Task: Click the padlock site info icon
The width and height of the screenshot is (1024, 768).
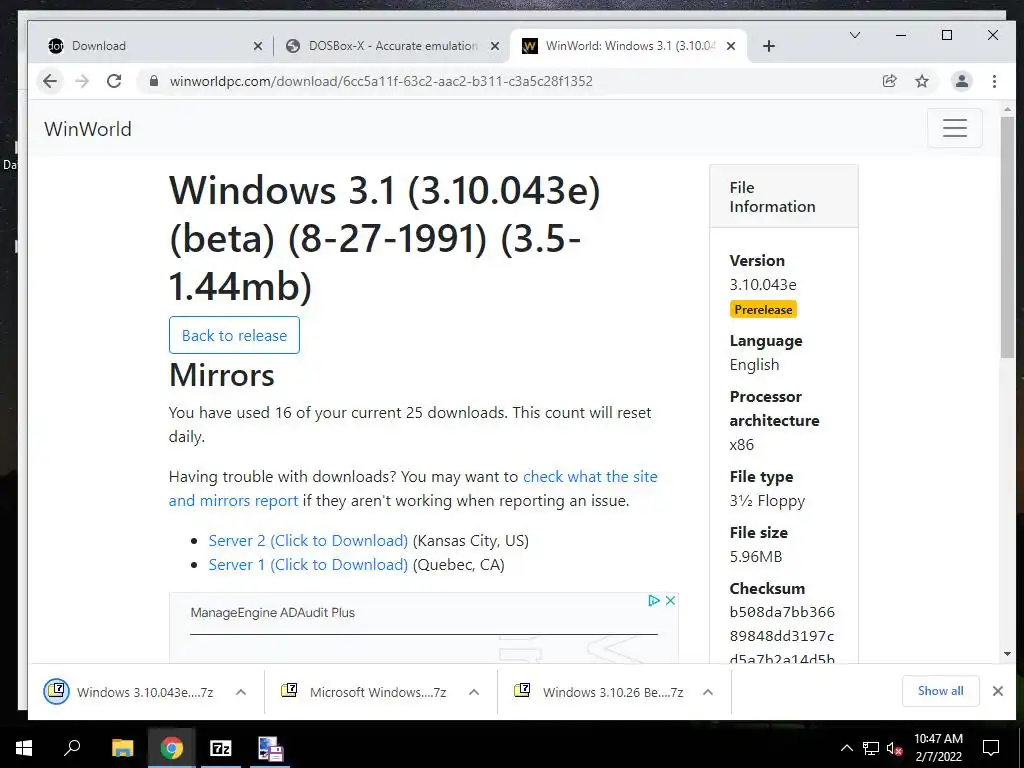Action: click(x=153, y=81)
